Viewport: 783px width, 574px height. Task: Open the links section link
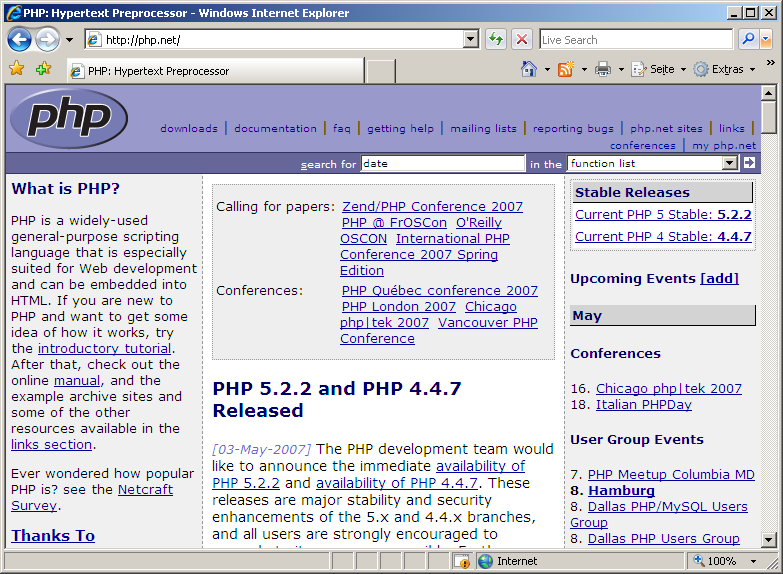point(51,444)
